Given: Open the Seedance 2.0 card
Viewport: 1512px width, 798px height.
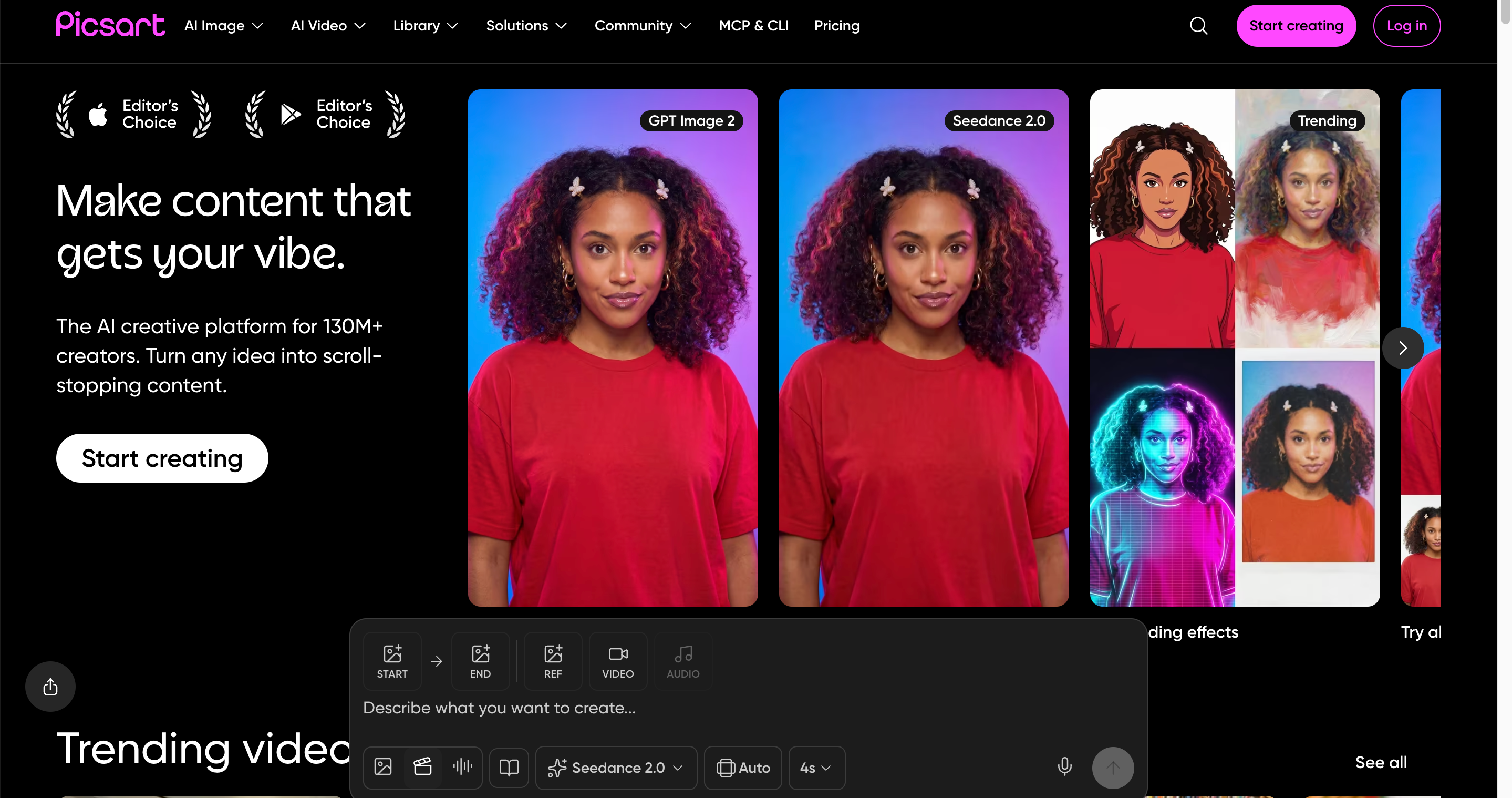Looking at the screenshot, I should [x=924, y=347].
